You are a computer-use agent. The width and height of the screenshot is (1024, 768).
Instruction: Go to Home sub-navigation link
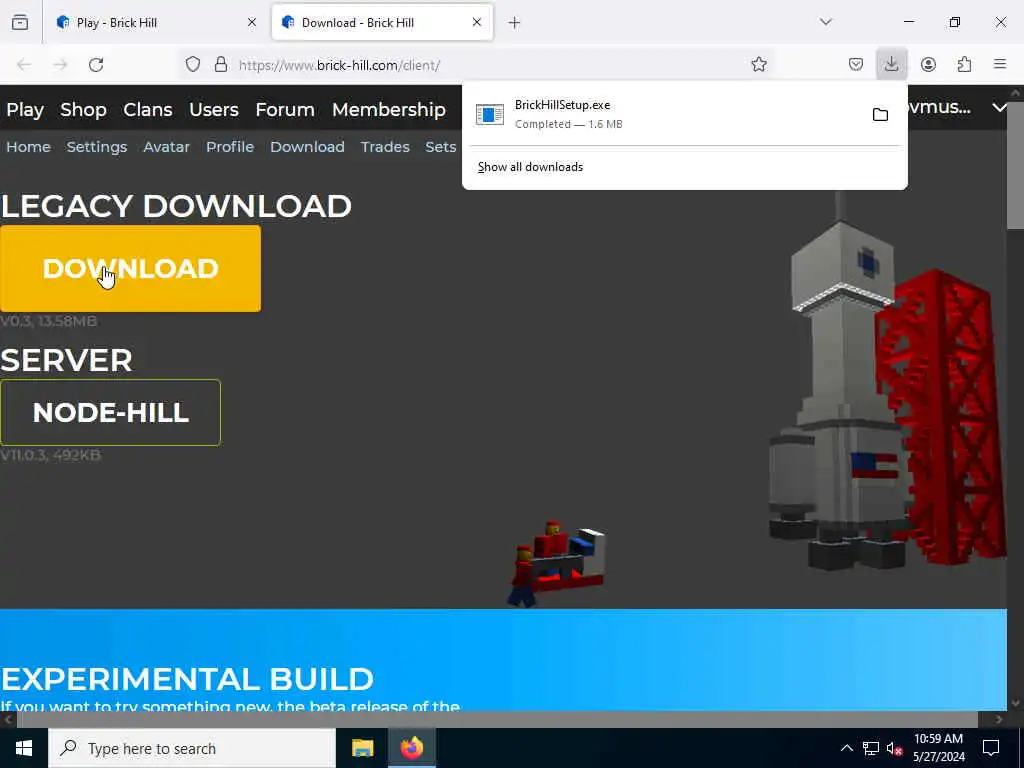point(28,146)
